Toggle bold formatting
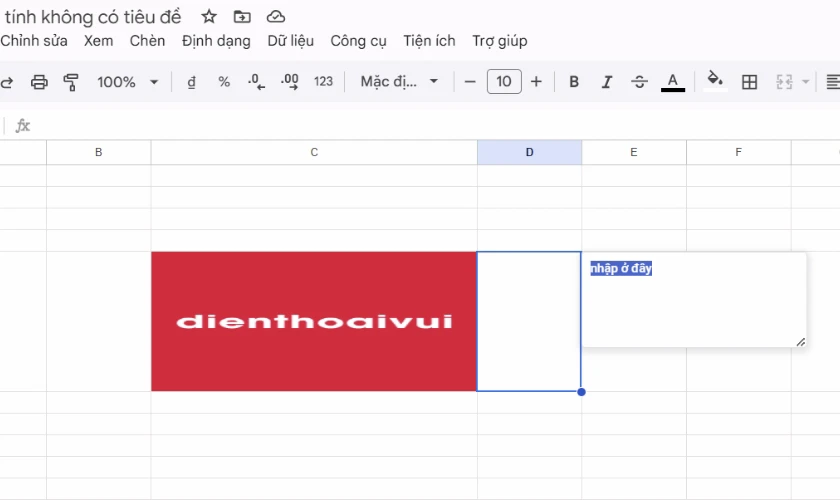840x500 pixels. click(574, 81)
